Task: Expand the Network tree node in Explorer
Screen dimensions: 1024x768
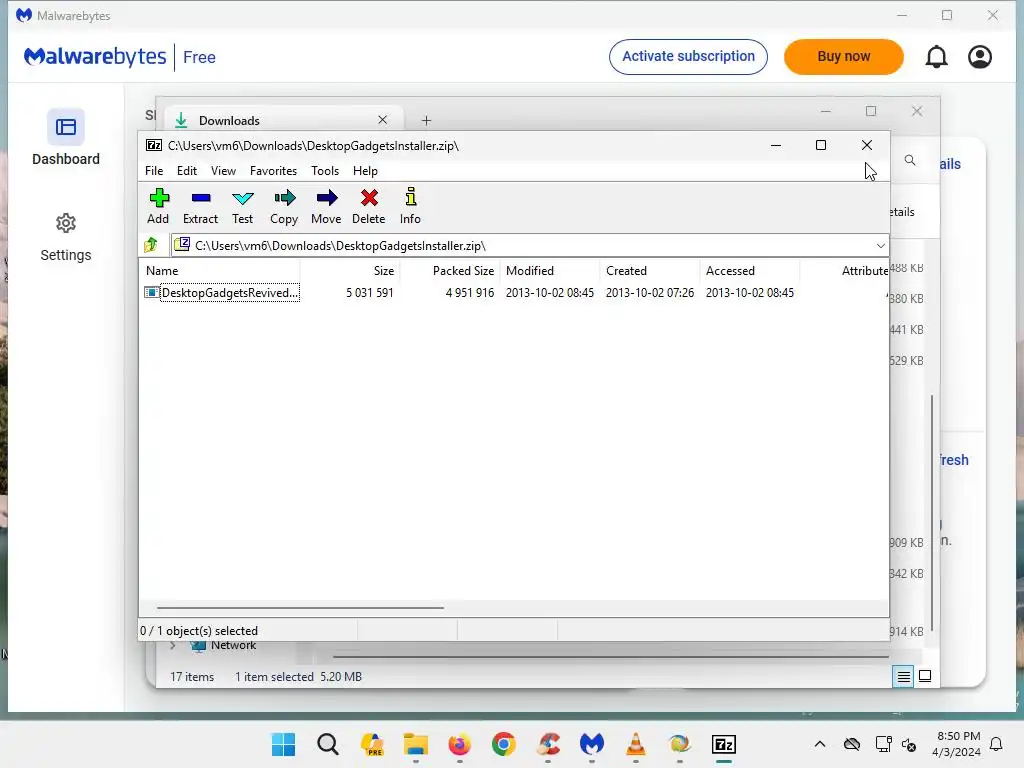Action: click(x=173, y=645)
